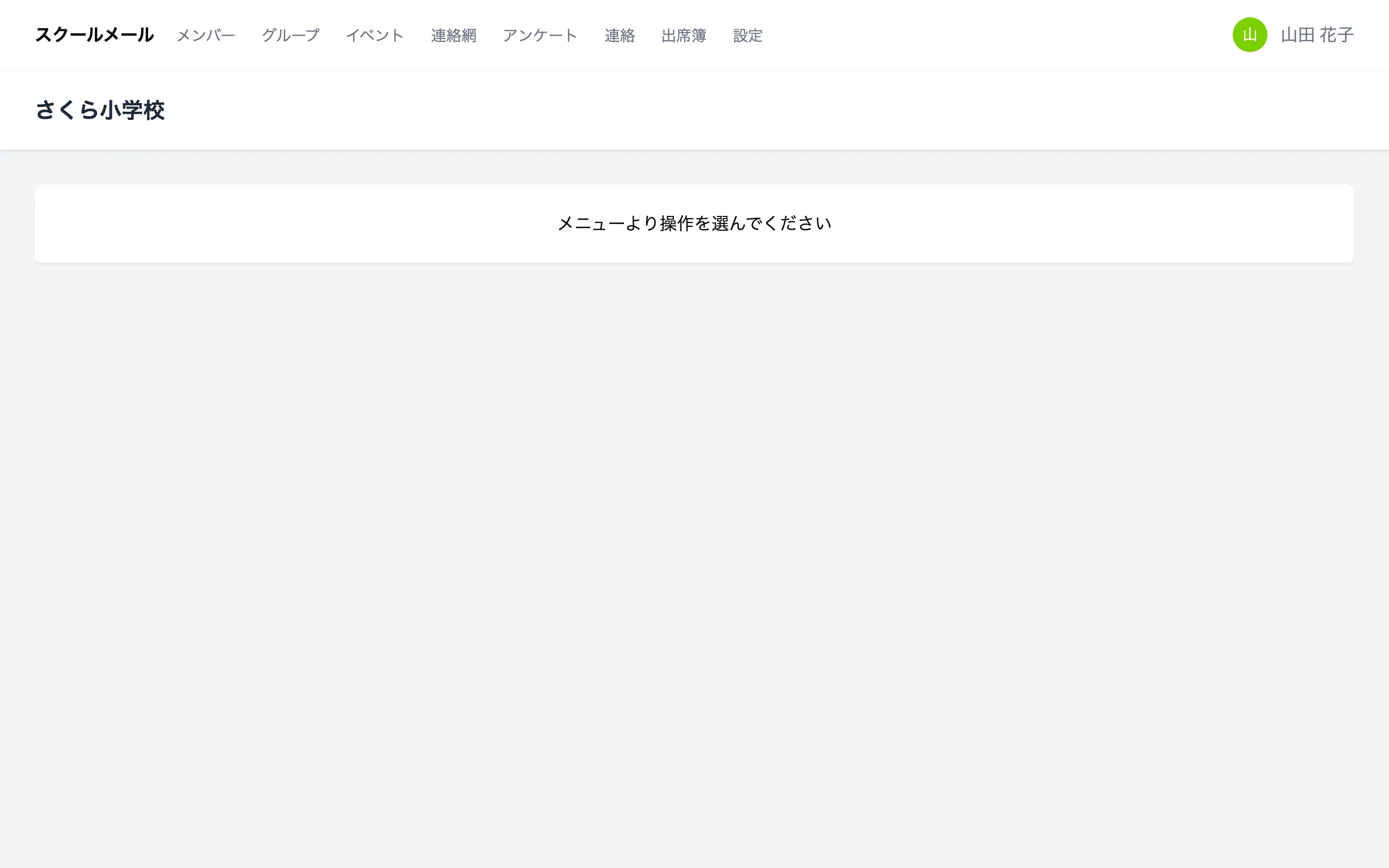Go to the グループ page
Screen dimensions: 1389x868
point(290,36)
